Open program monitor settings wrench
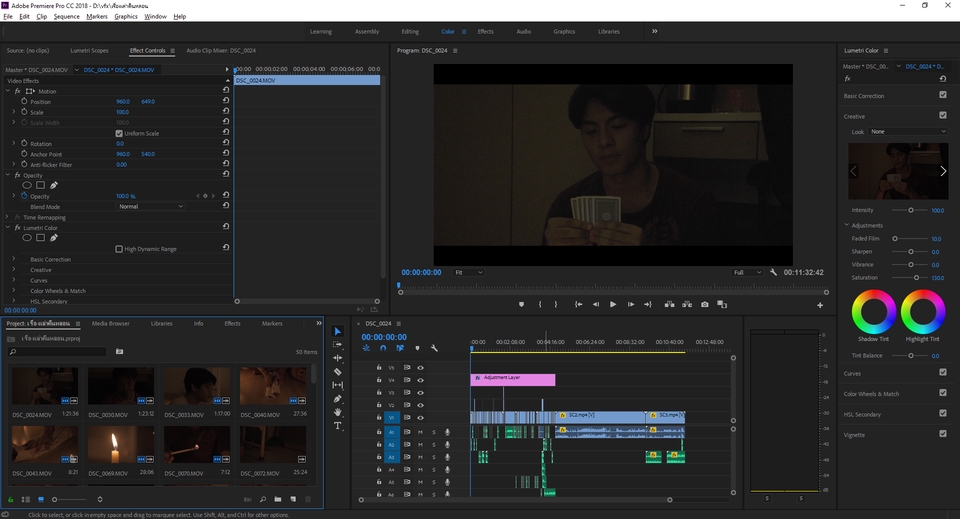 point(773,272)
